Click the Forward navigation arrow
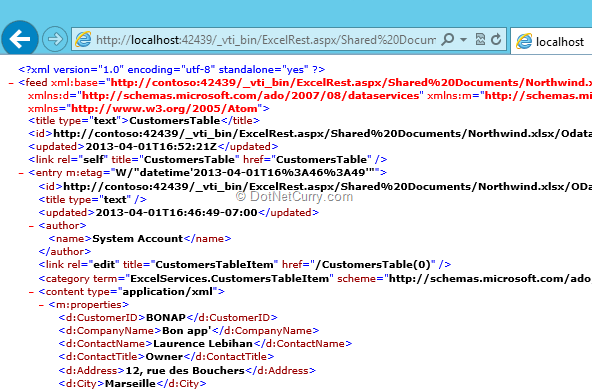 [x=55, y=39]
